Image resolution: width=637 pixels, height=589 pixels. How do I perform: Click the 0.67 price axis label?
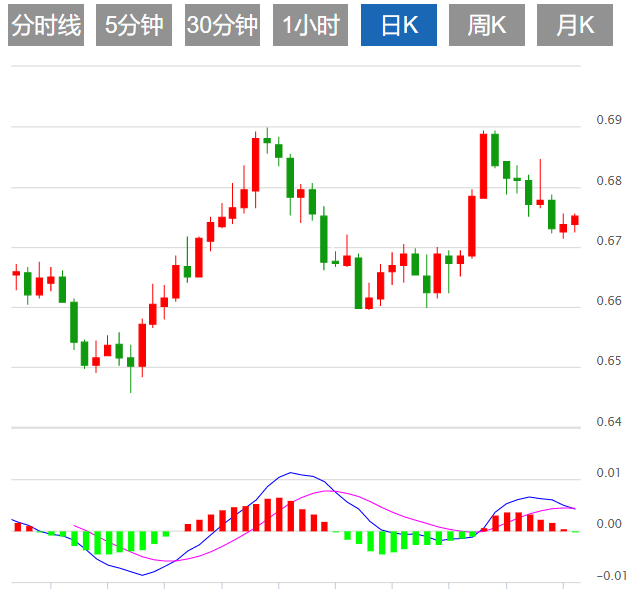tap(609, 240)
